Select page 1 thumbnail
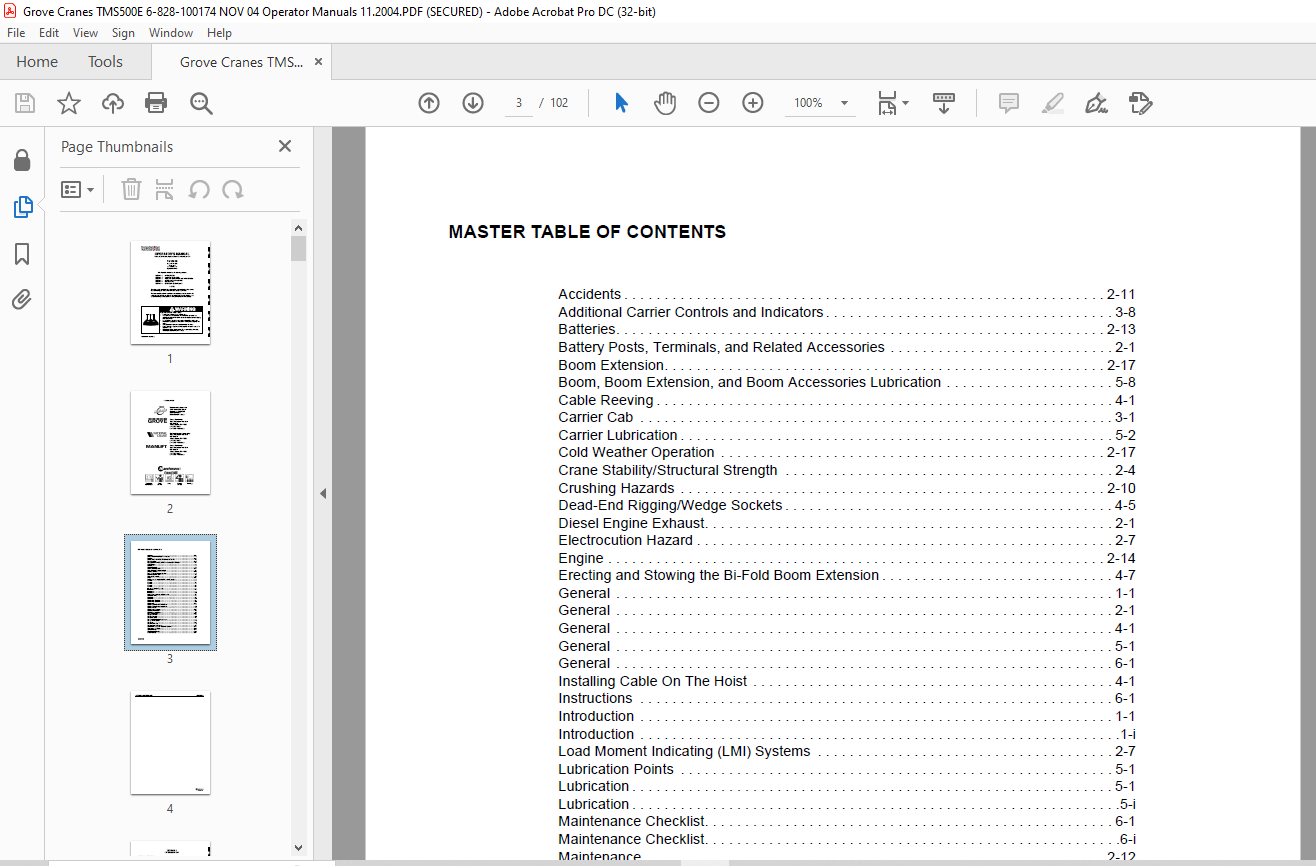This screenshot has height=866, width=1316. [x=170, y=293]
